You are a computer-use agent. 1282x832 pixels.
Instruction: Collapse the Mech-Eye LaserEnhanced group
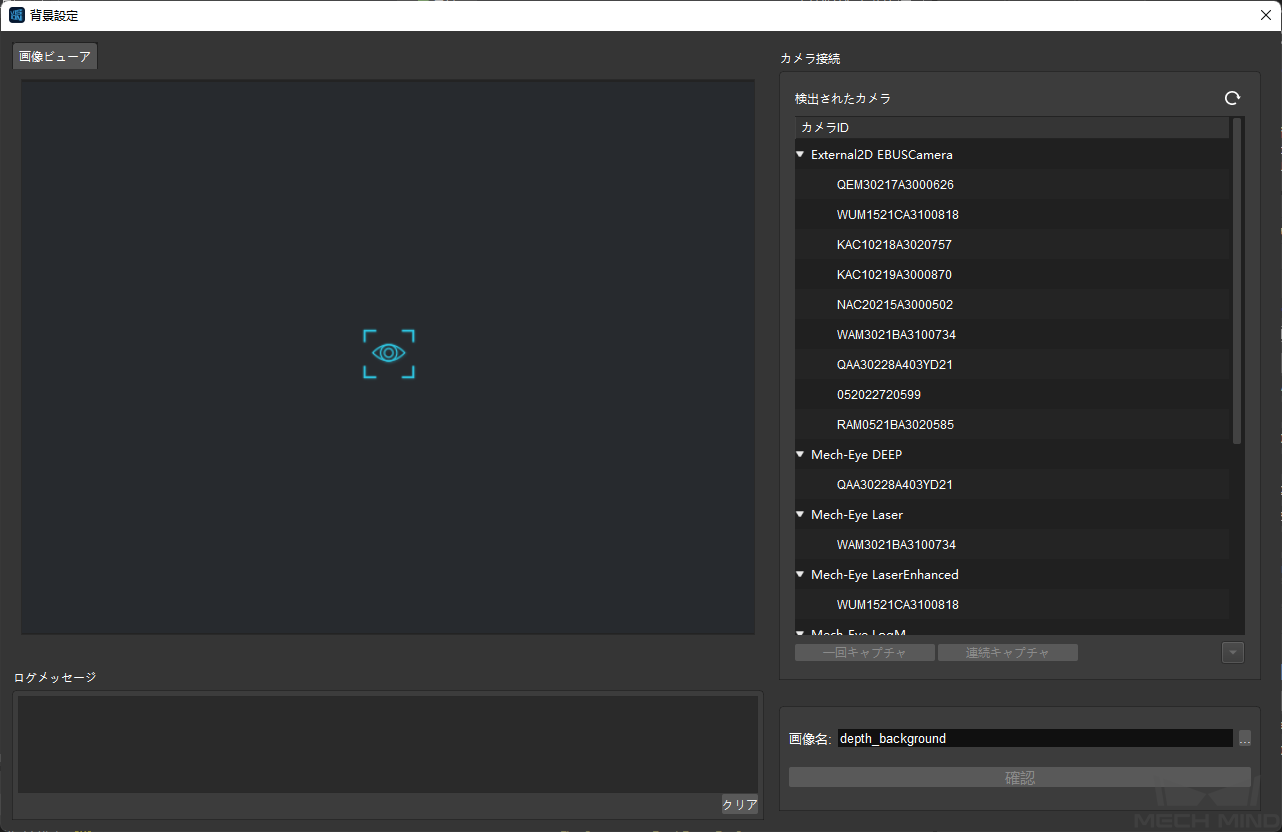[800, 575]
